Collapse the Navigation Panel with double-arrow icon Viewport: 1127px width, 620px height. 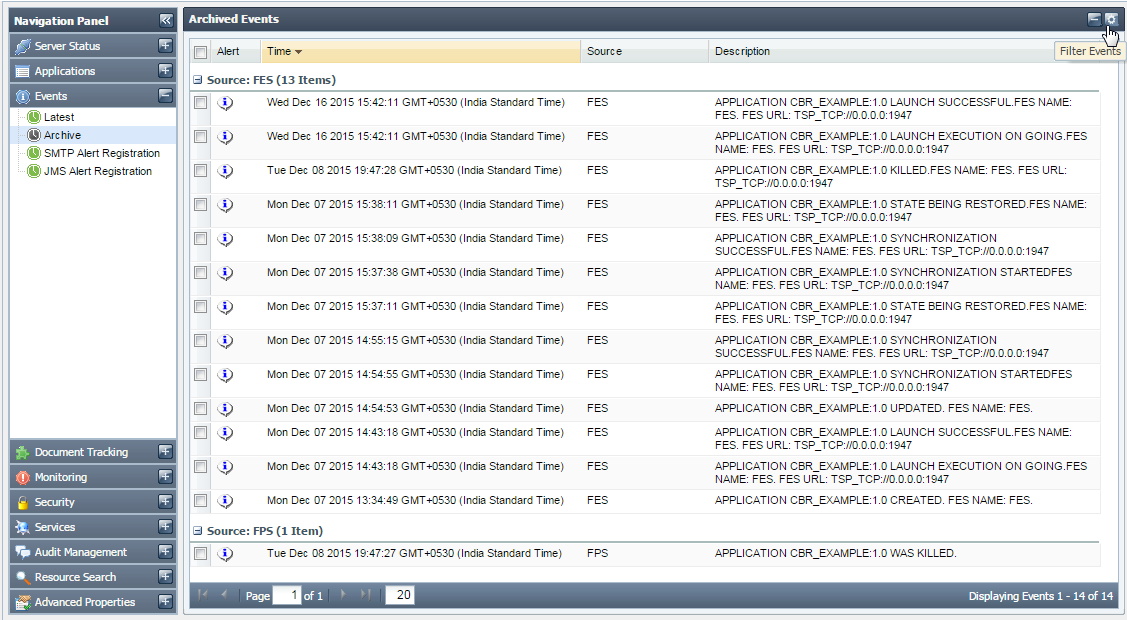tap(165, 20)
